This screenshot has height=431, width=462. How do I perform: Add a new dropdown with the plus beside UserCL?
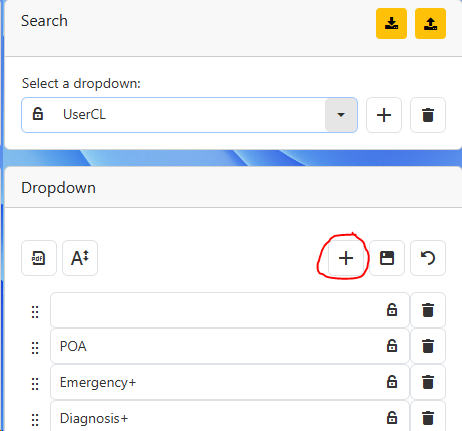click(384, 115)
